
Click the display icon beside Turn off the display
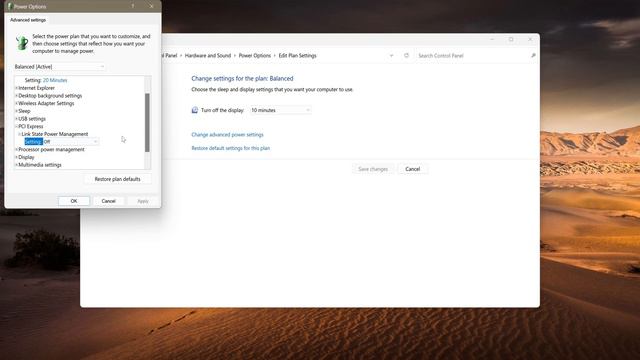coord(195,110)
